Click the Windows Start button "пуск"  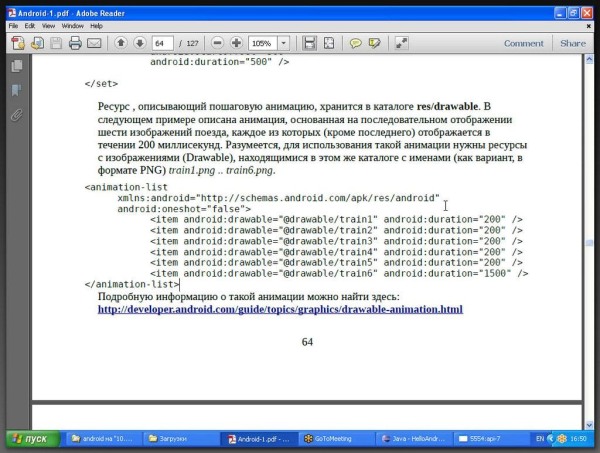pos(31,438)
